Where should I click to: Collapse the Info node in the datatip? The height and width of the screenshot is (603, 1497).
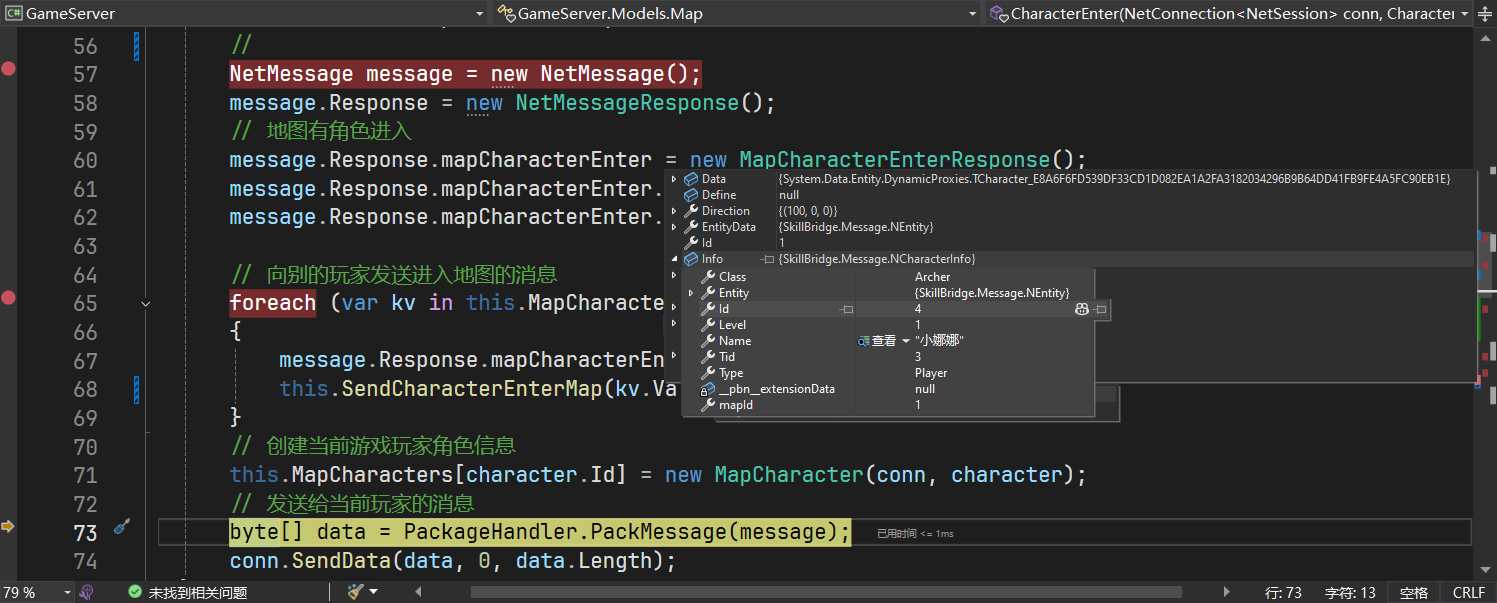point(674,259)
